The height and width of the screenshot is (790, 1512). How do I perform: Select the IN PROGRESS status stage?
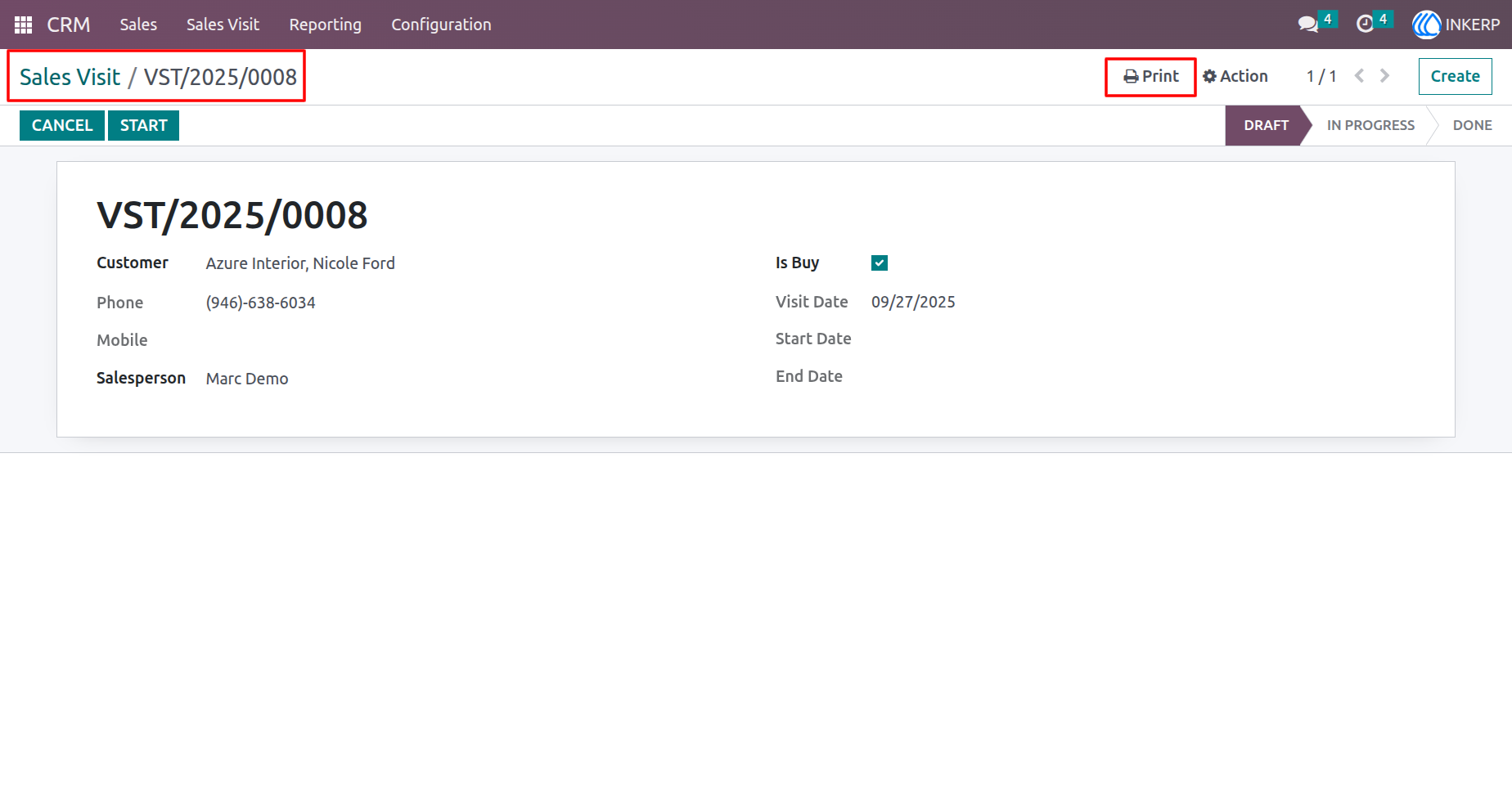1370,125
